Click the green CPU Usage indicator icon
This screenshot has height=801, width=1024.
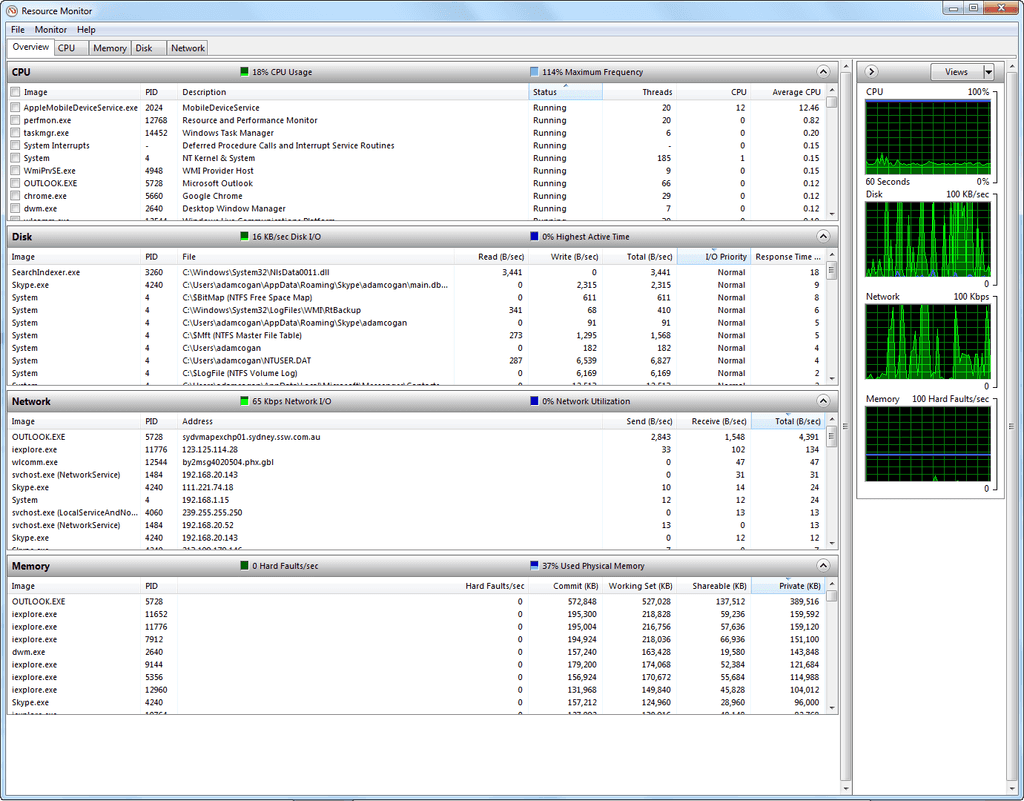(x=243, y=71)
